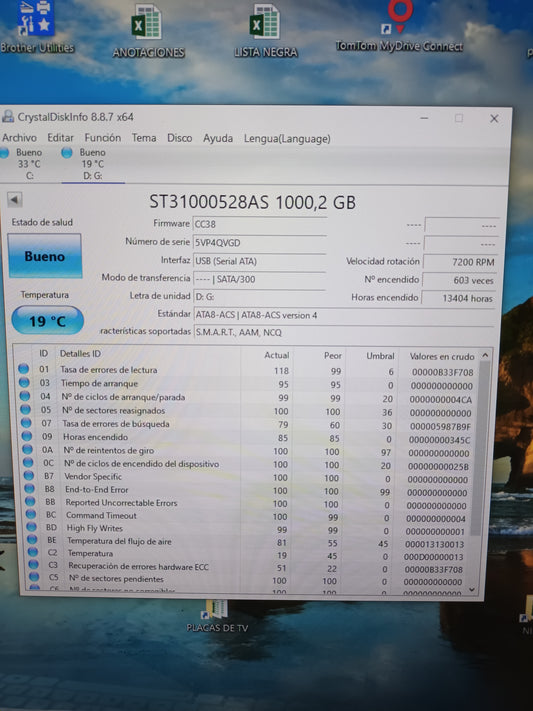
Task: Click the 7200 RPM rotation speed field
Action: point(460,262)
